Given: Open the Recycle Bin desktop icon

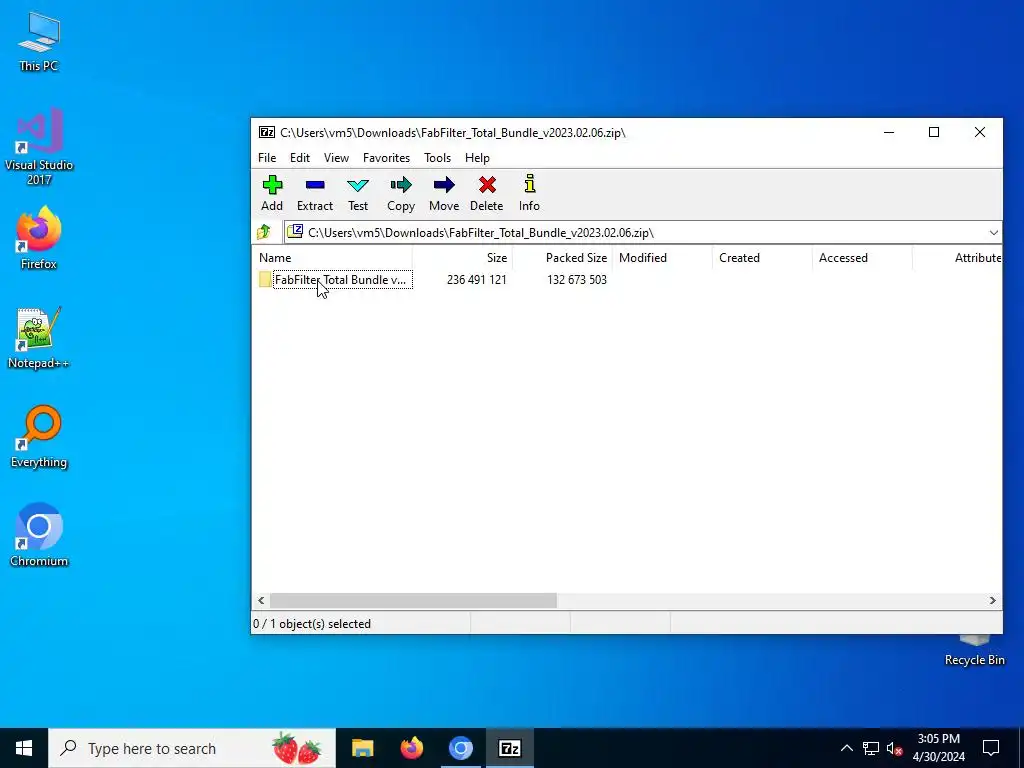Looking at the screenshot, I should tap(974, 651).
